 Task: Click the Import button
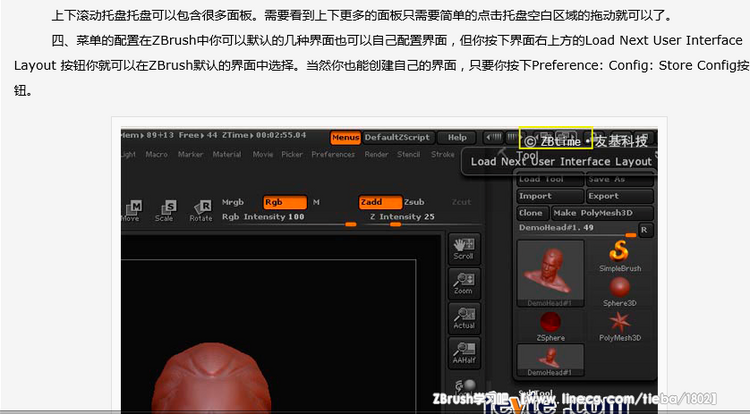[x=550, y=196]
